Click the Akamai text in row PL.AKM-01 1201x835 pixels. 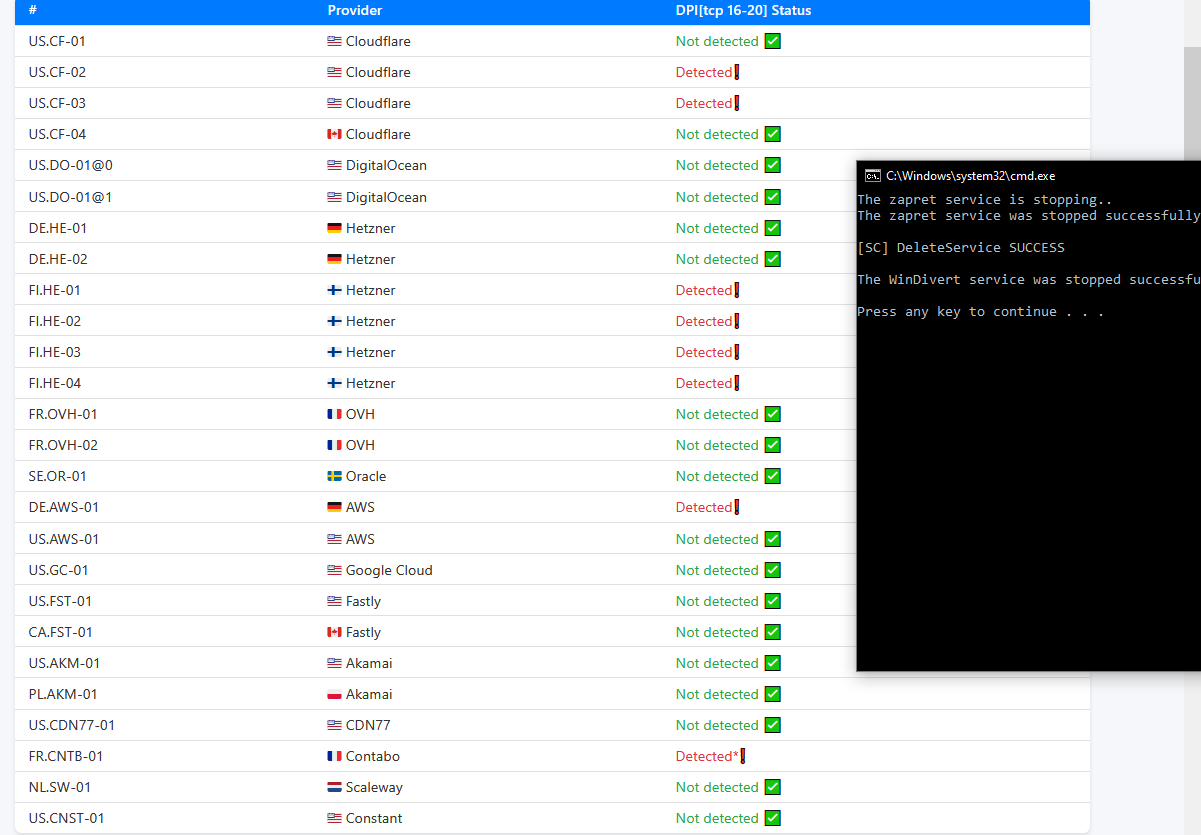coord(369,694)
